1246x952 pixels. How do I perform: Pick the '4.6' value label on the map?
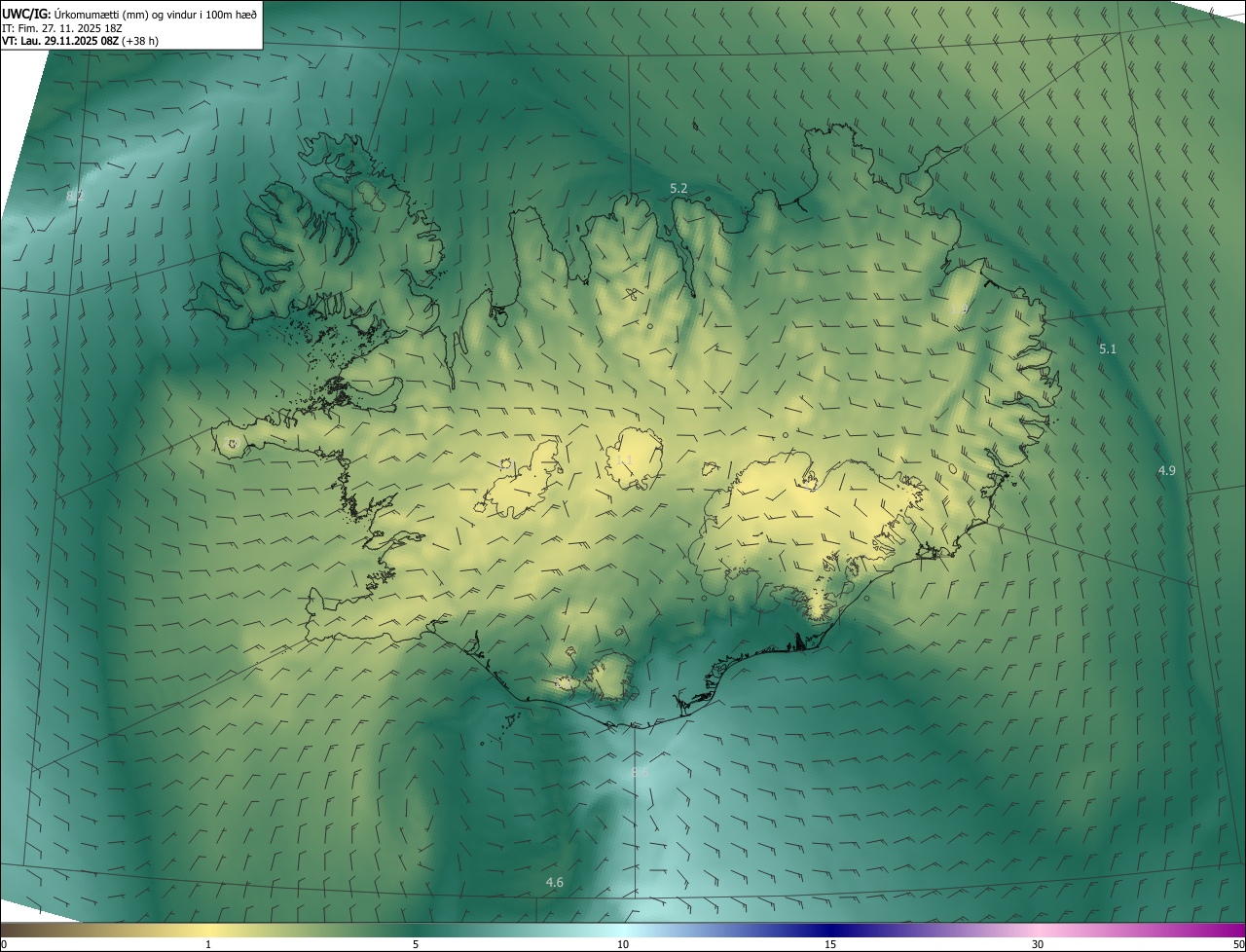tap(554, 883)
